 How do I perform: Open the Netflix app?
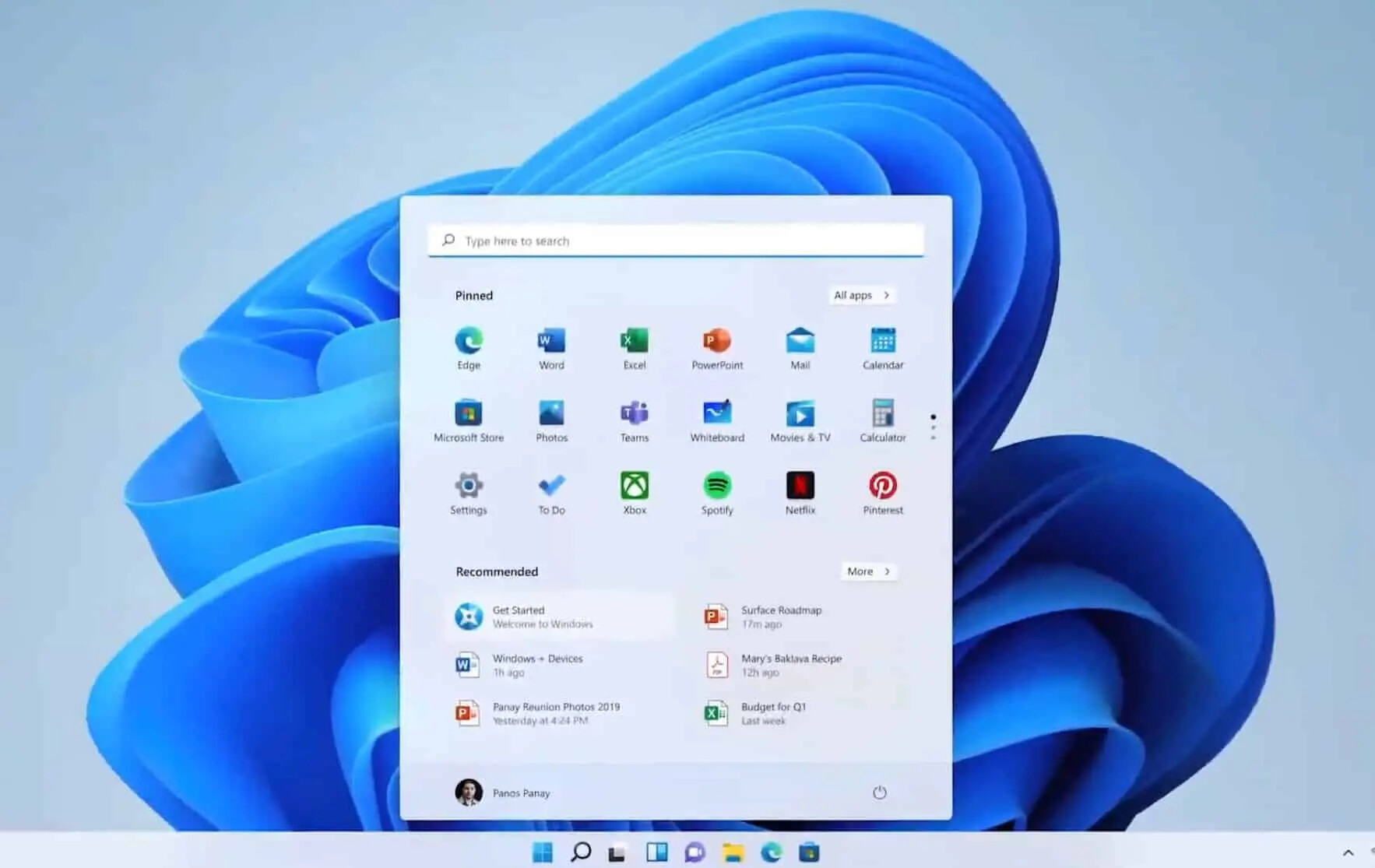pyautogui.click(x=800, y=493)
